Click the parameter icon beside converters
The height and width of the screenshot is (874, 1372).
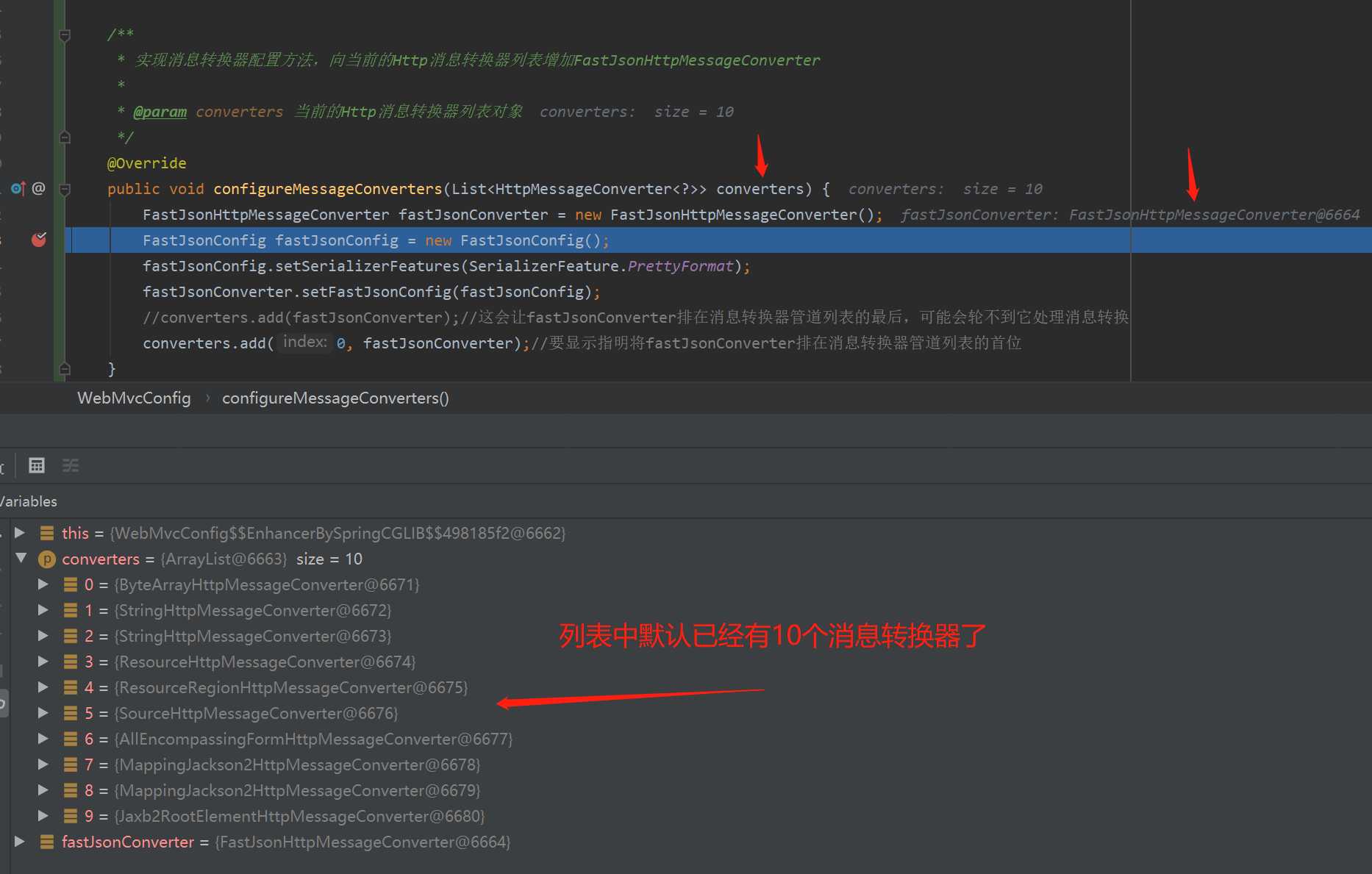click(46, 559)
